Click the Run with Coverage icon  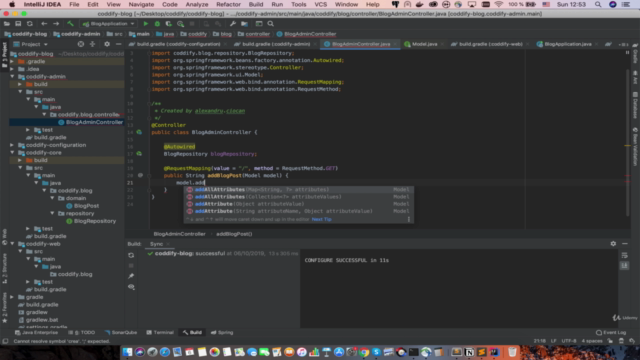point(169,24)
